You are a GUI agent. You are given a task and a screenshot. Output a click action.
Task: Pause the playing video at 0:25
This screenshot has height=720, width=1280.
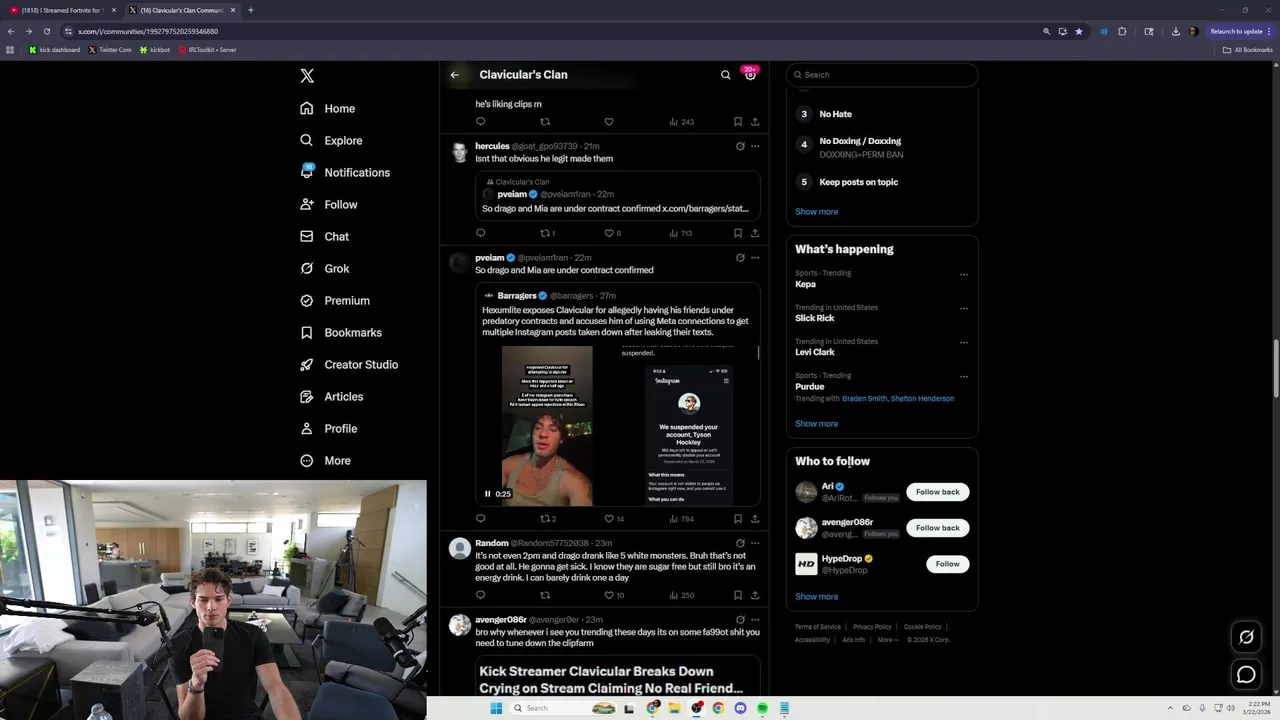point(488,494)
